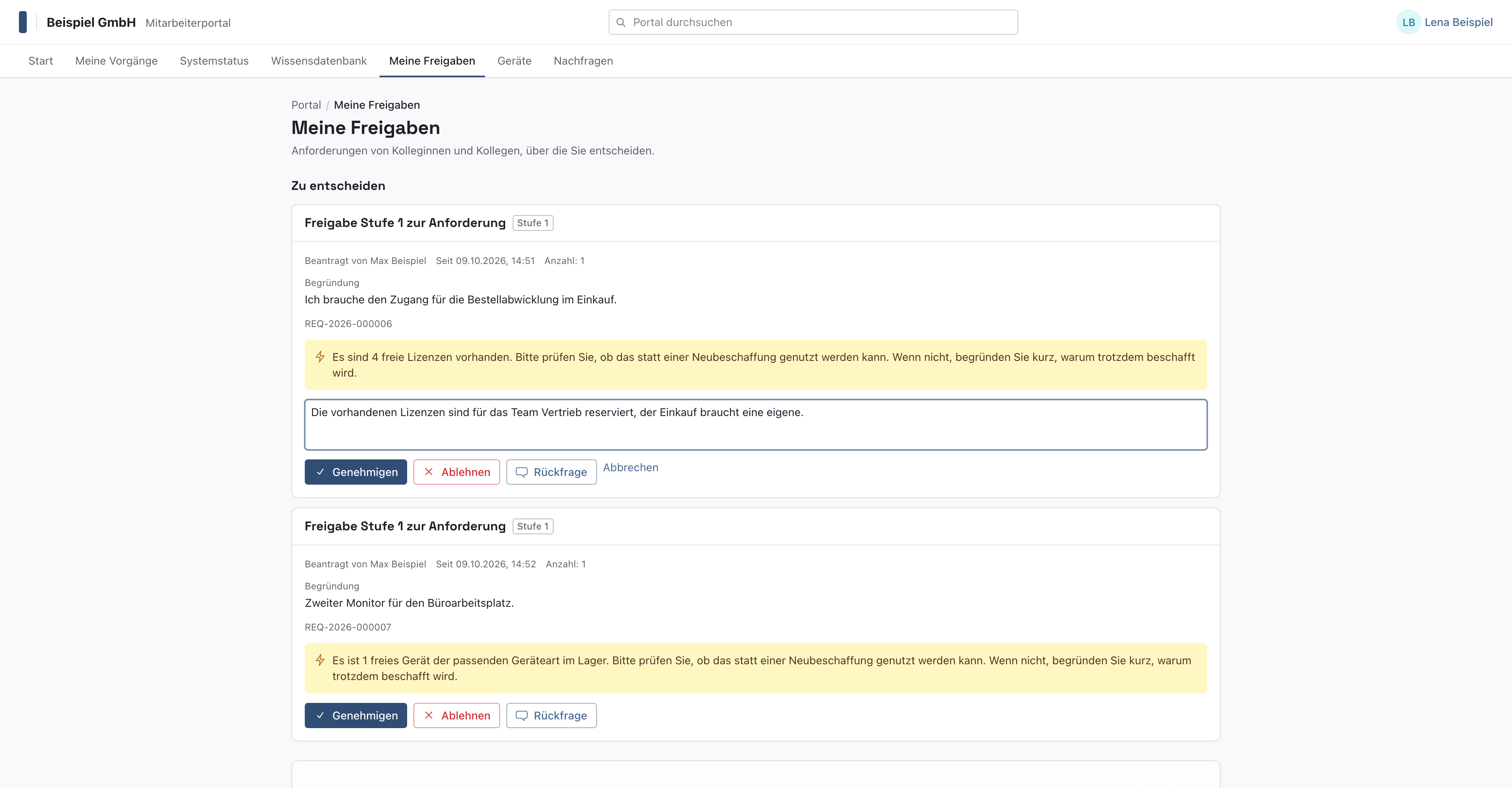Open the LB user avatar
1512x788 pixels.
tap(1408, 22)
